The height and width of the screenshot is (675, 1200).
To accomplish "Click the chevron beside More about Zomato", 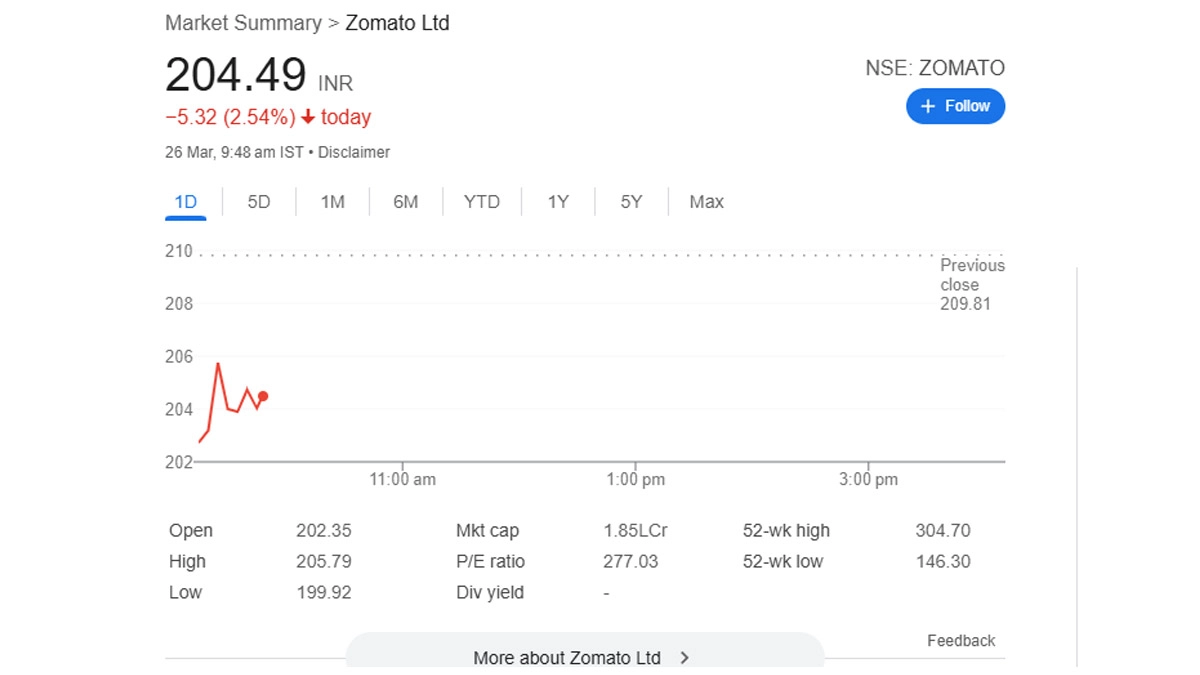I will (x=685, y=658).
